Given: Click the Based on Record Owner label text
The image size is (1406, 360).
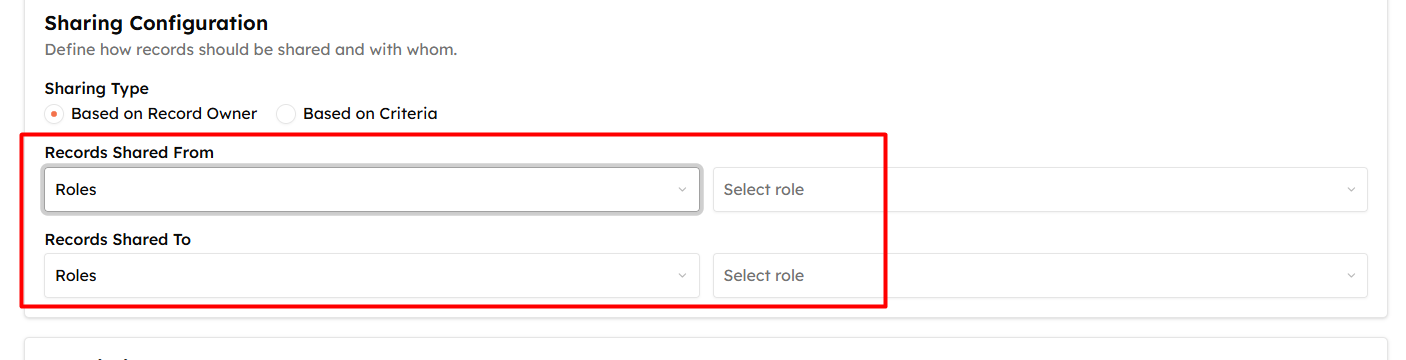Looking at the screenshot, I should coord(164,114).
